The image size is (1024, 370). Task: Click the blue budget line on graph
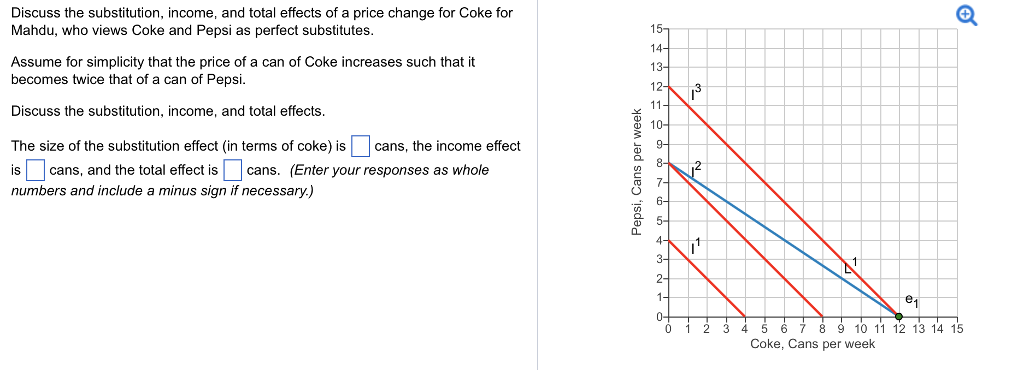[x=784, y=239]
